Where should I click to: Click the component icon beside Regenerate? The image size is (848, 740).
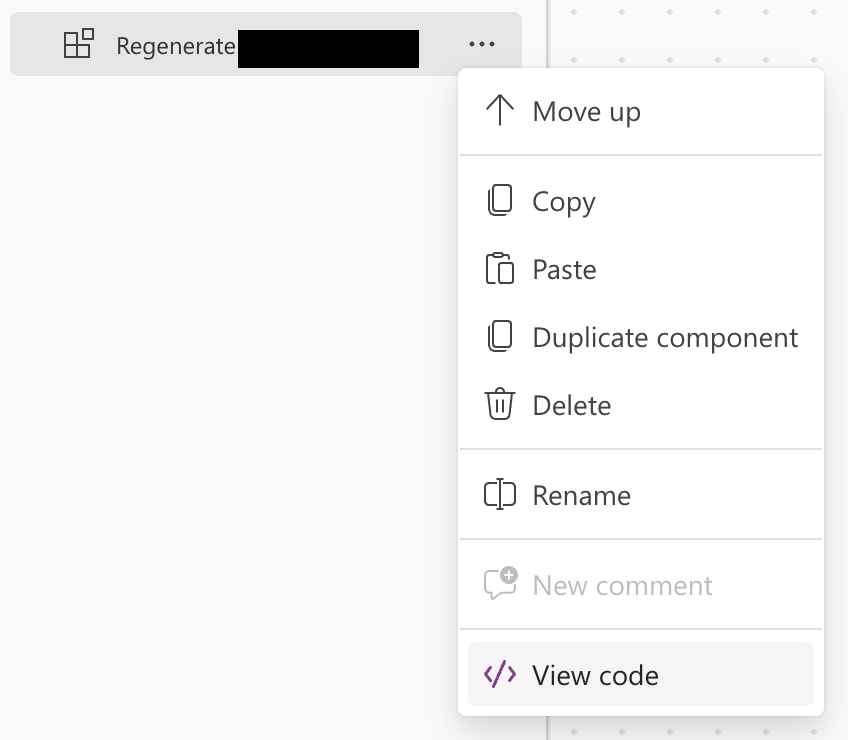(x=78, y=44)
